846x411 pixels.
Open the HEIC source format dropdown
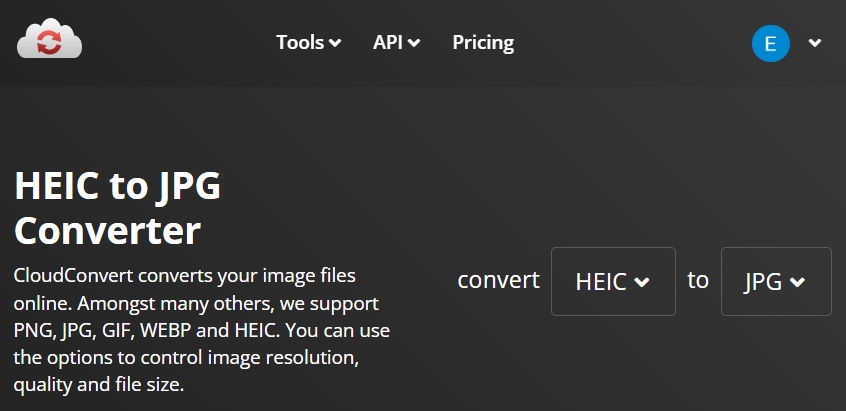(613, 282)
